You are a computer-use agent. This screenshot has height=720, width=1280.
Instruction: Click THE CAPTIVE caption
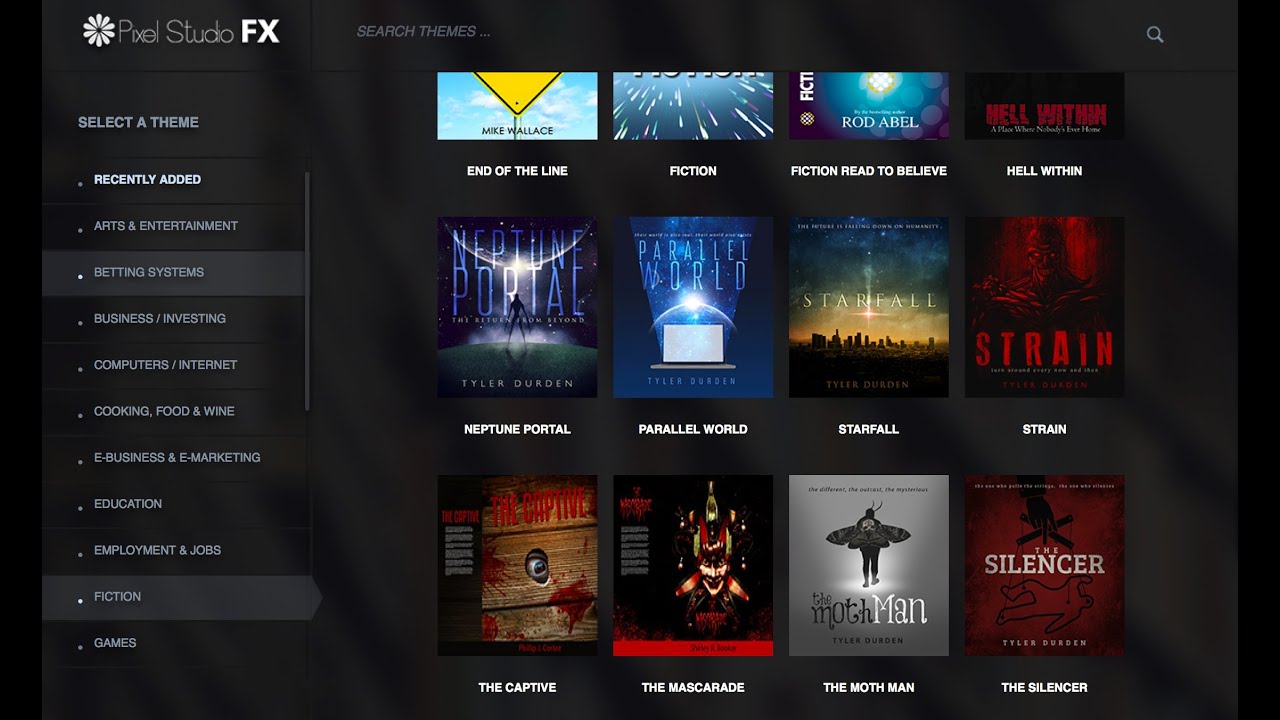[517, 687]
